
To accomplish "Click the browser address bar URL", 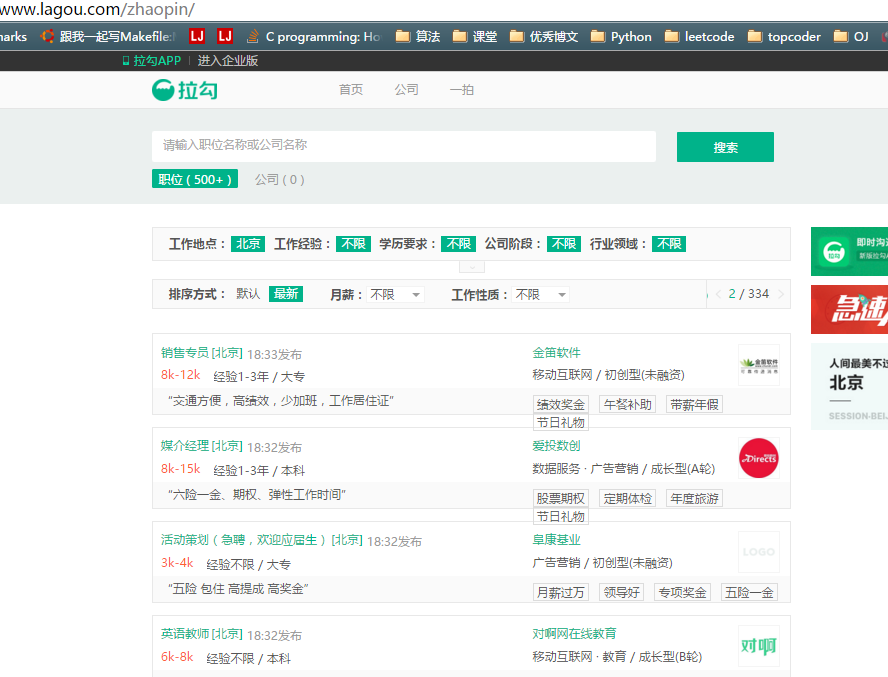I will (x=97, y=9).
